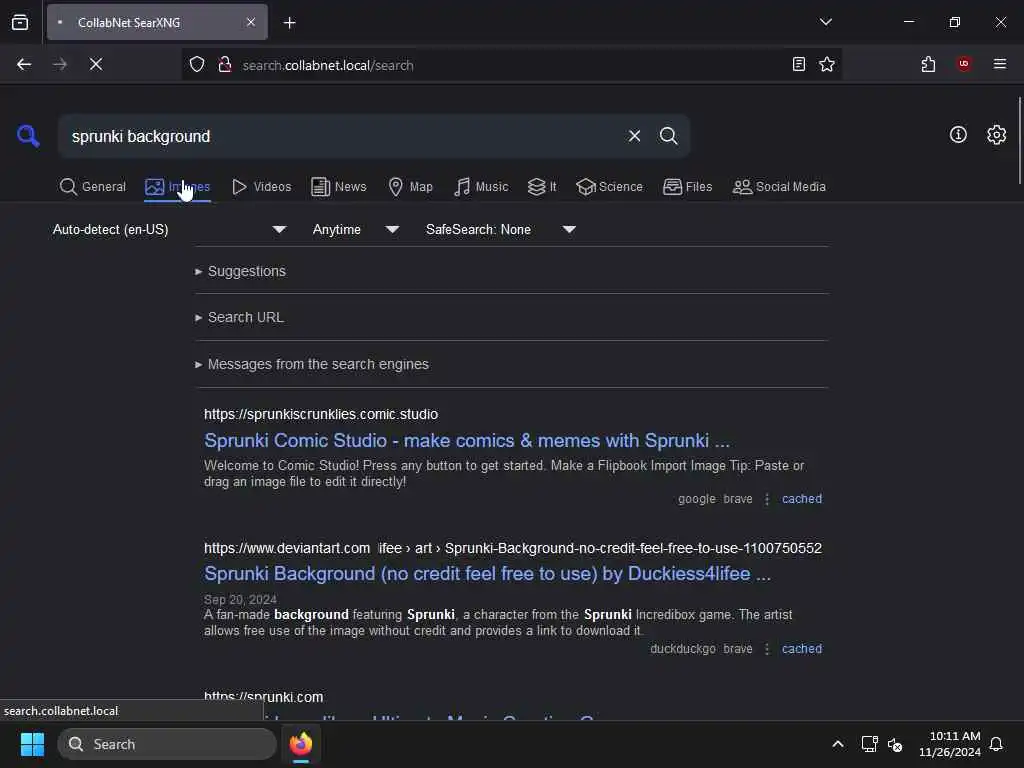Image resolution: width=1024 pixels, height=768 pixels.
Task: View site security lock icon
Action: (225, 64)
